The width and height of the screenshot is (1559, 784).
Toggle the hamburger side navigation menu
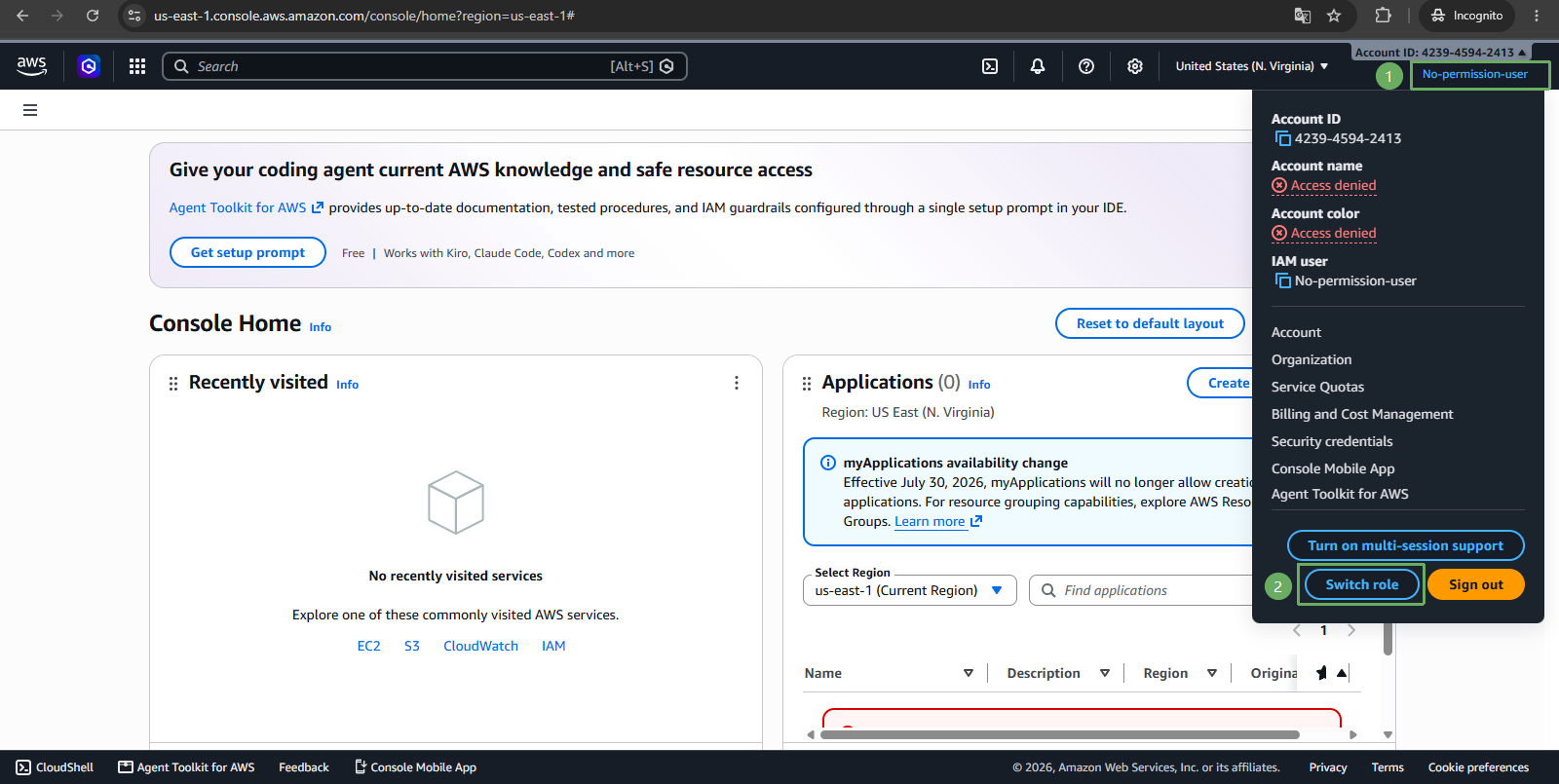click(x=30, y=110)
